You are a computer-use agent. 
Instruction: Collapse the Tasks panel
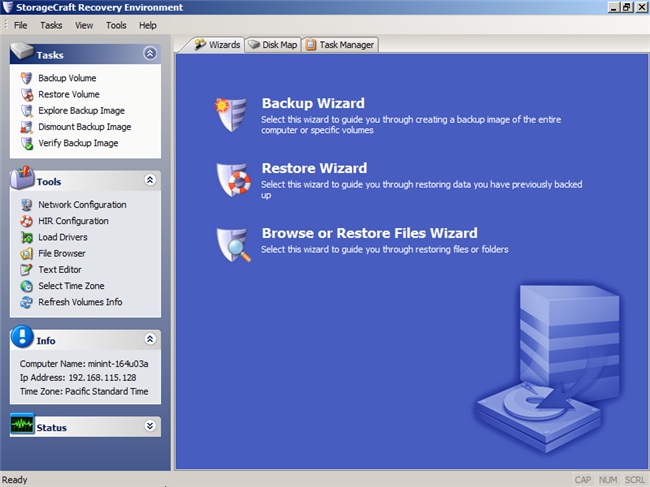point(150,53)
